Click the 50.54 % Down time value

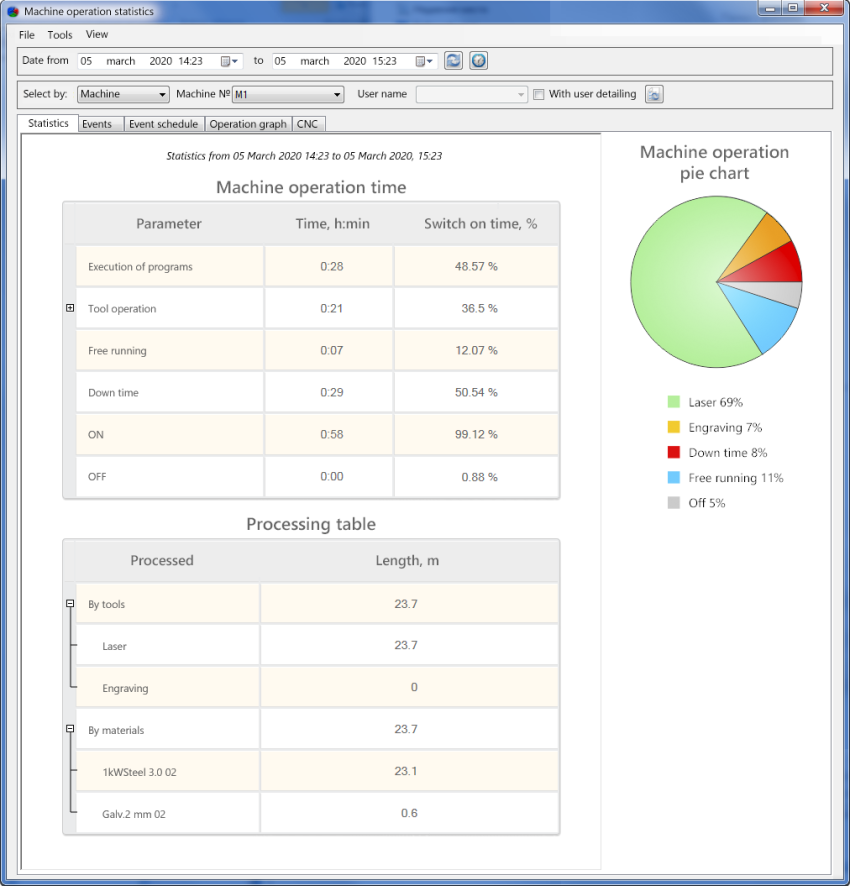(476, 392)
